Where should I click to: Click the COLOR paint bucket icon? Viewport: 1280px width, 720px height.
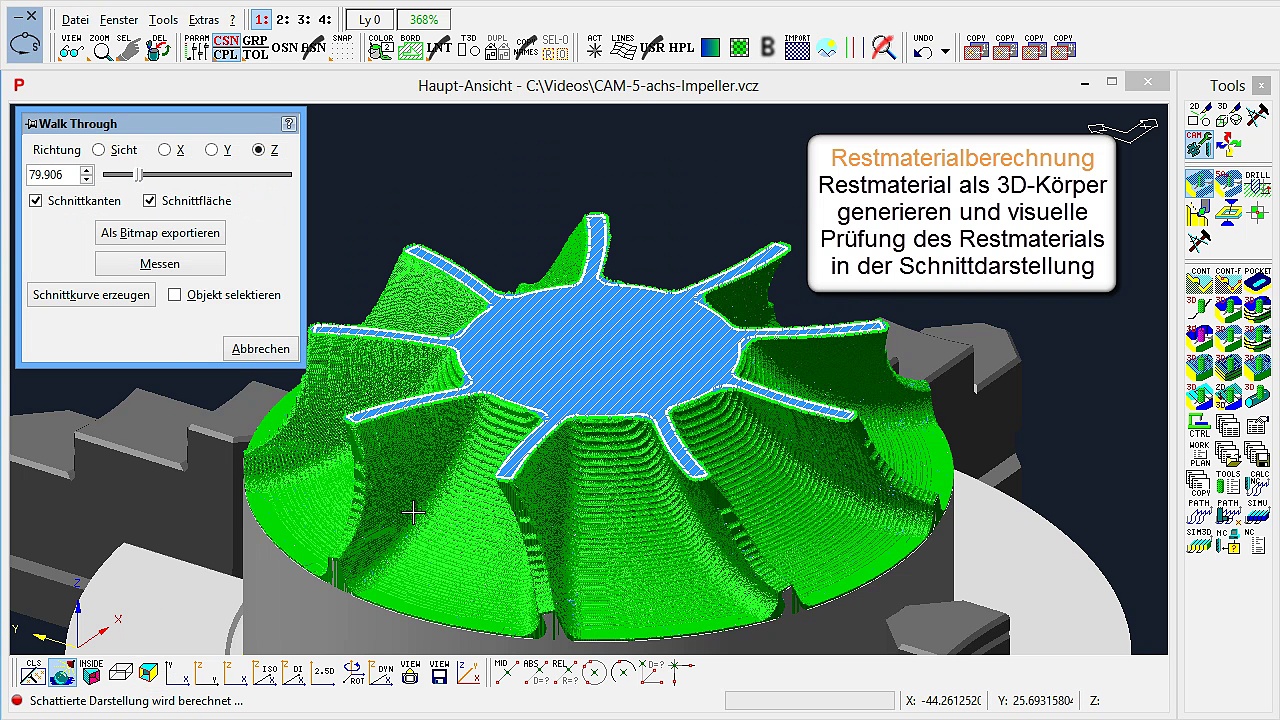point(381,47)
